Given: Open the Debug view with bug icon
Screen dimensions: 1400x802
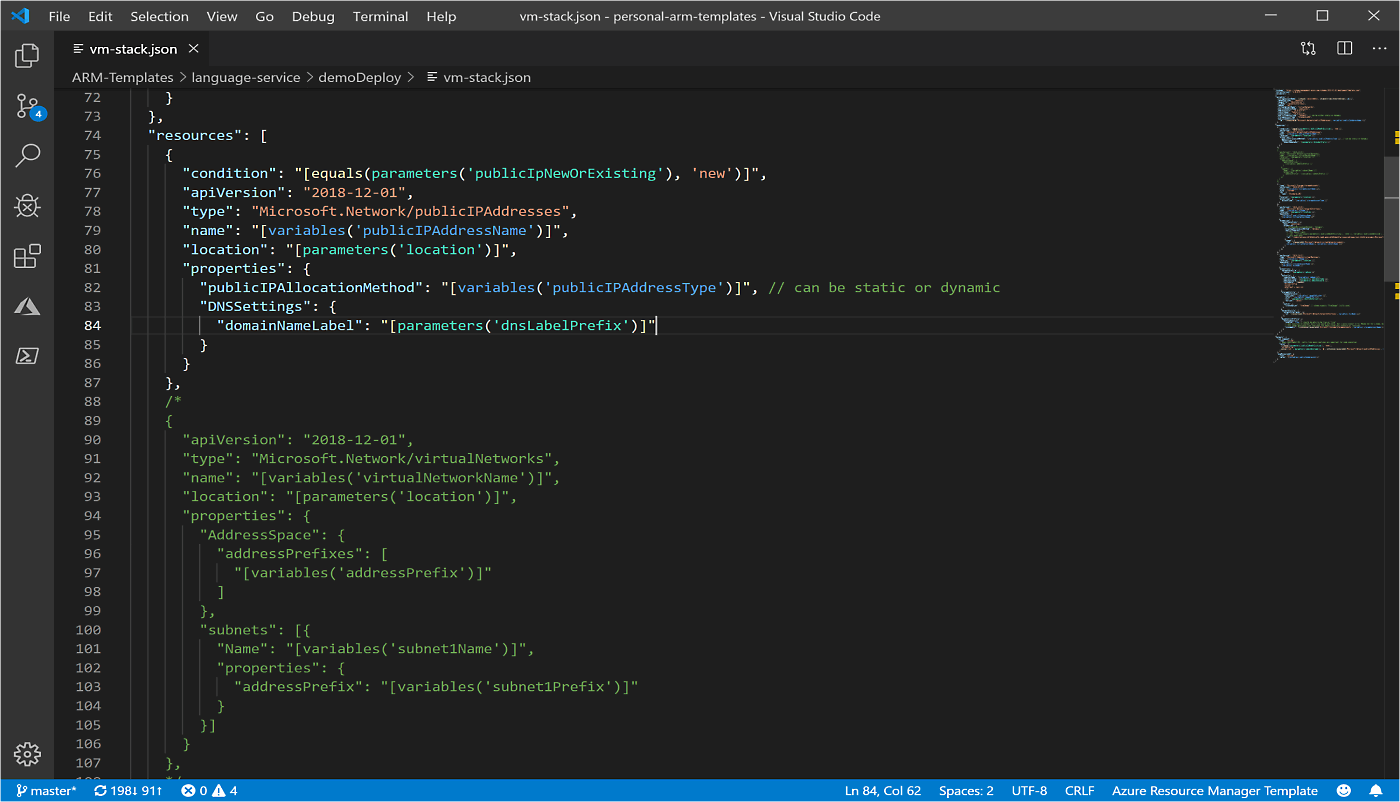Looking at the screenshot, I should coord(27,206).
